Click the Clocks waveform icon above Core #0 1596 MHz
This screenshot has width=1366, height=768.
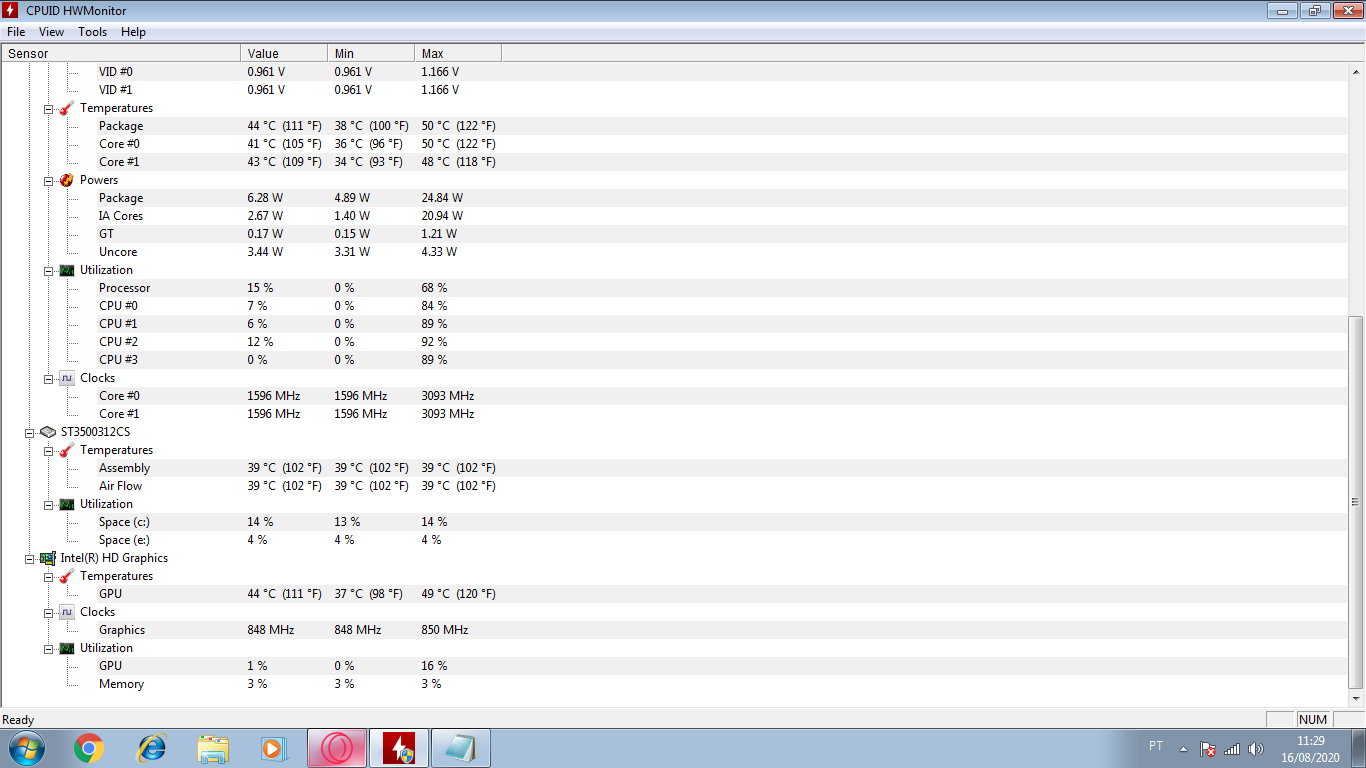click(66, 378)
